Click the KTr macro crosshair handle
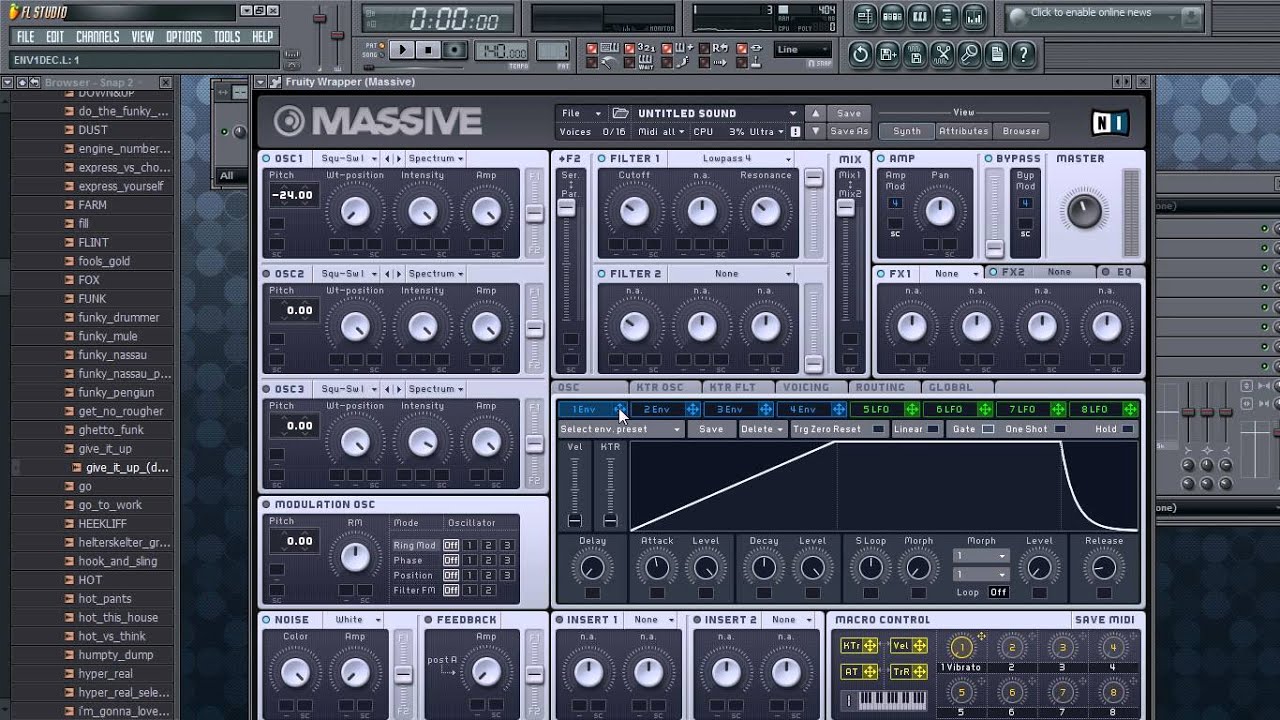 point(870,646)
